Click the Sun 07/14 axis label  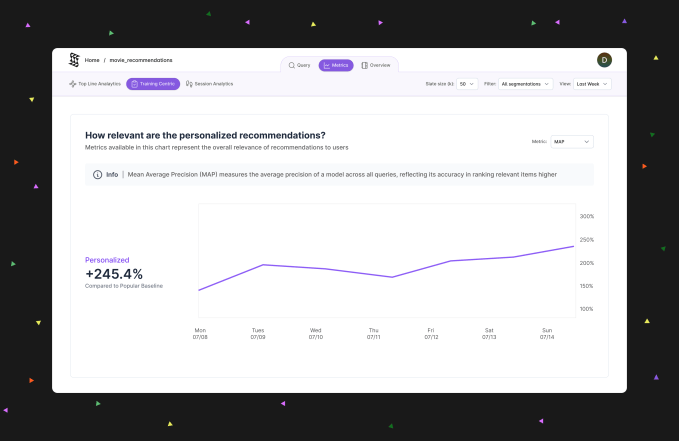(x=546, y=332)
